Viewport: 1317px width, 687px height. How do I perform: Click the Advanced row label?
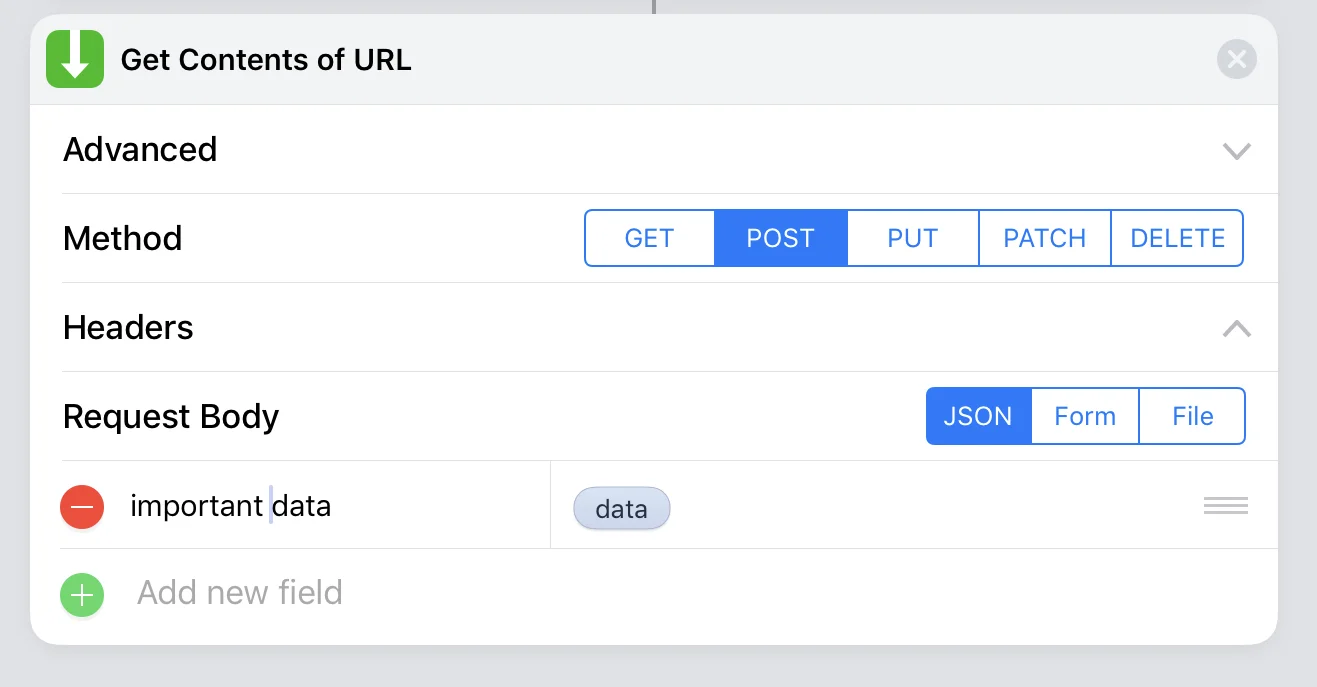140,149
